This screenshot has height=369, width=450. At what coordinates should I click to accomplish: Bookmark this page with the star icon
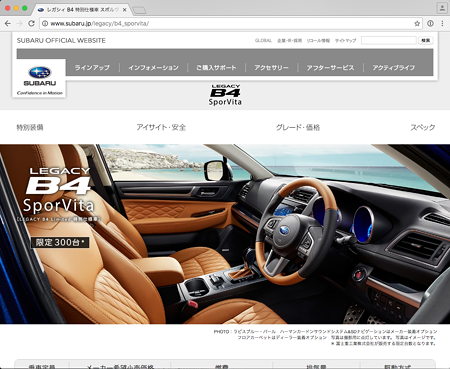pyautogui.click(x=417, y=24)
